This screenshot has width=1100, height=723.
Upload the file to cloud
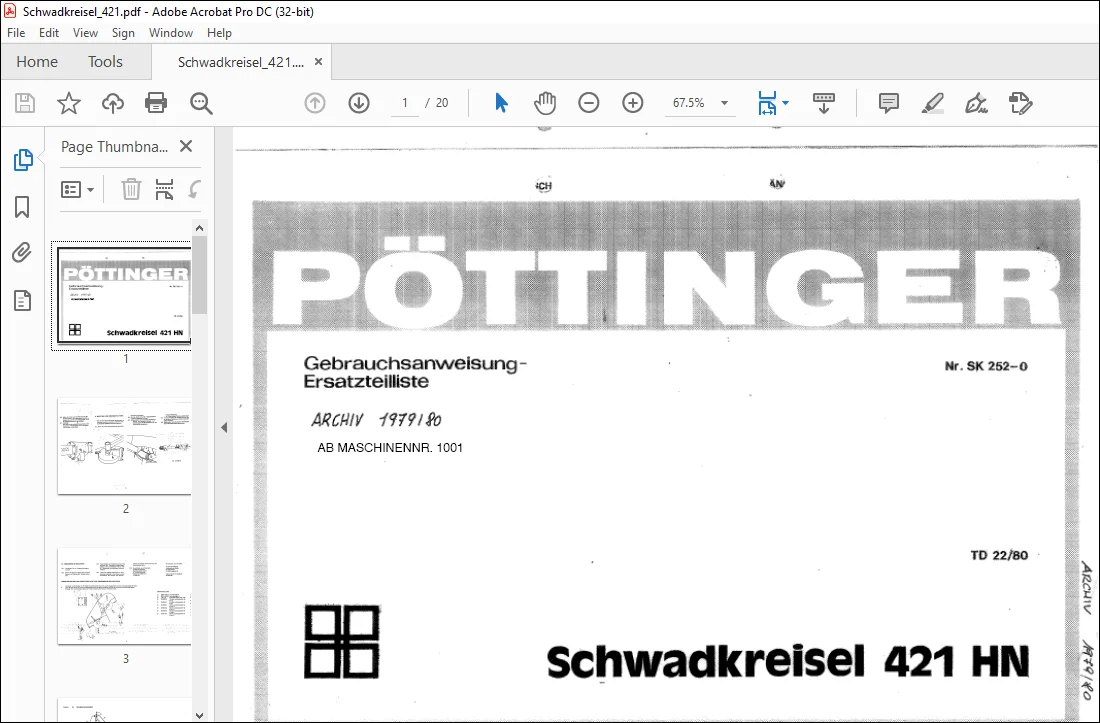[112, 103]
